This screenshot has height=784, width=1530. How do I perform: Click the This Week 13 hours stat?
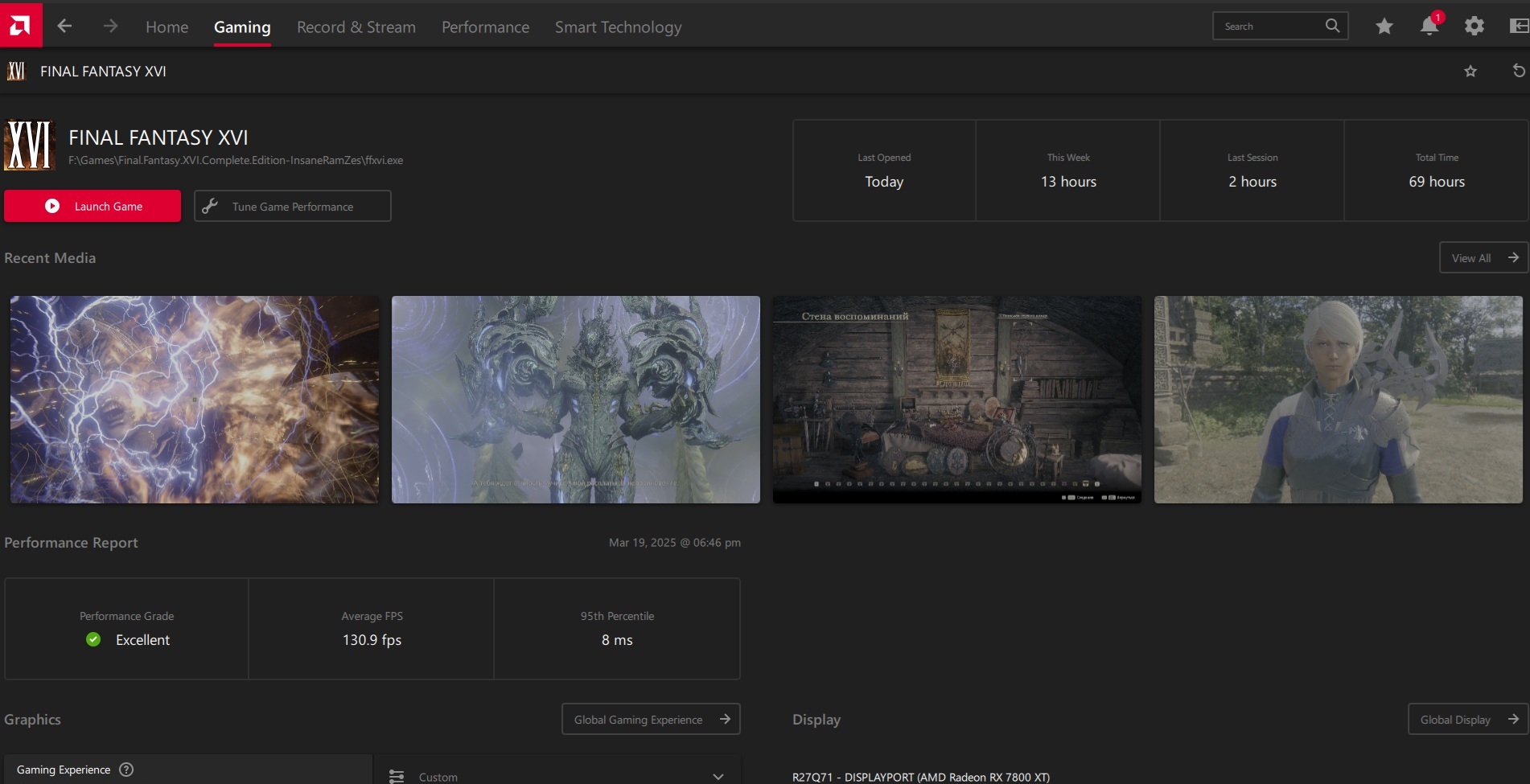pos(1068,170)
